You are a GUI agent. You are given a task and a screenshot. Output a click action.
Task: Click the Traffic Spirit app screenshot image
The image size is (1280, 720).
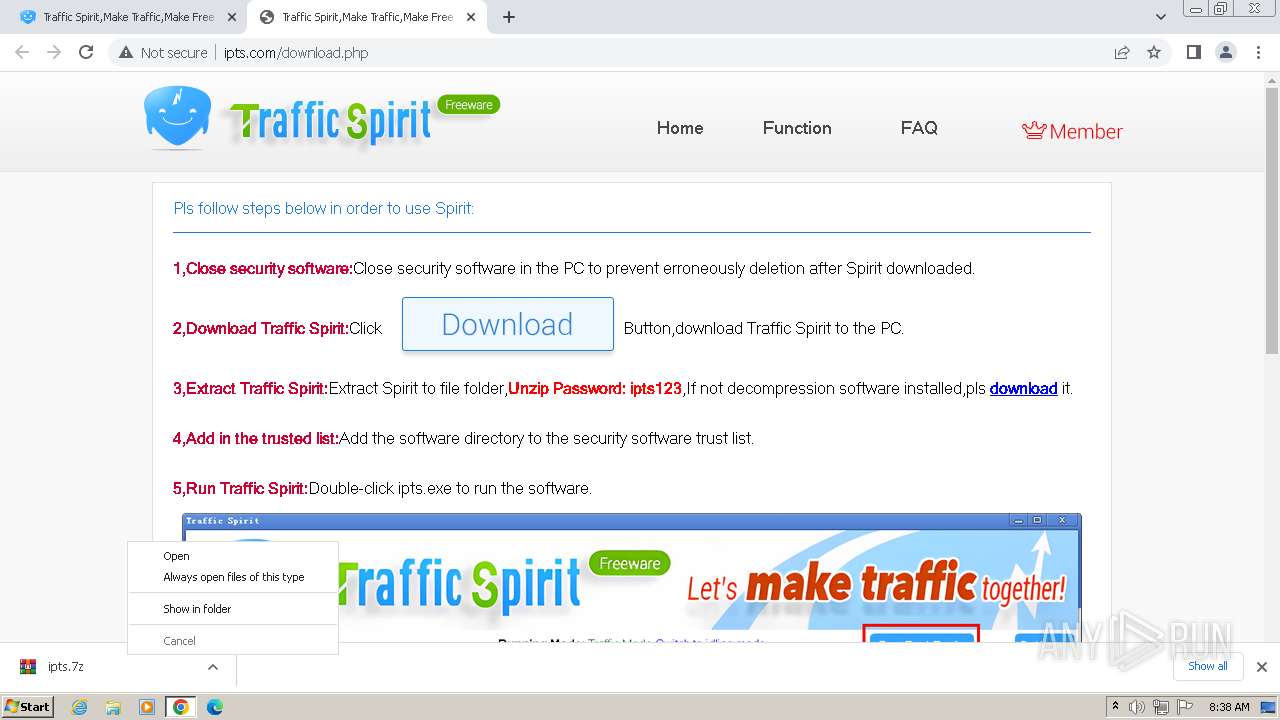(631, 578)
